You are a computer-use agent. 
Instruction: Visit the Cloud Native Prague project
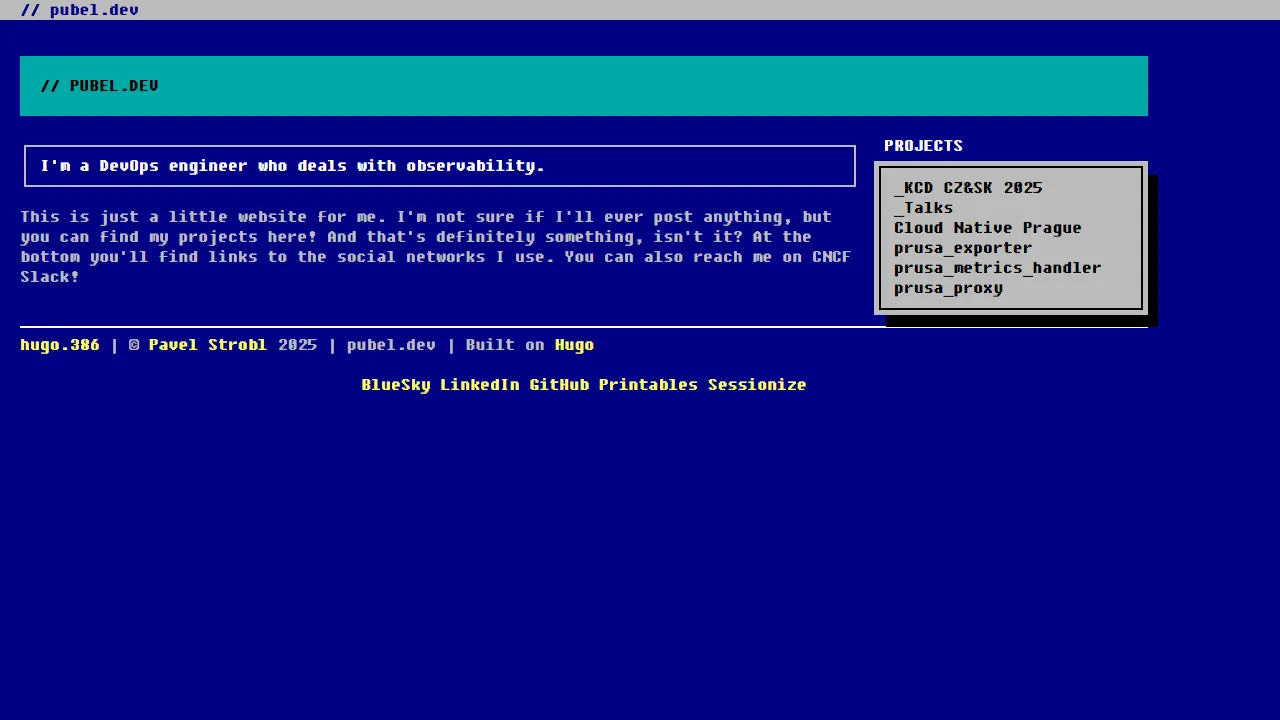(987, 228)
